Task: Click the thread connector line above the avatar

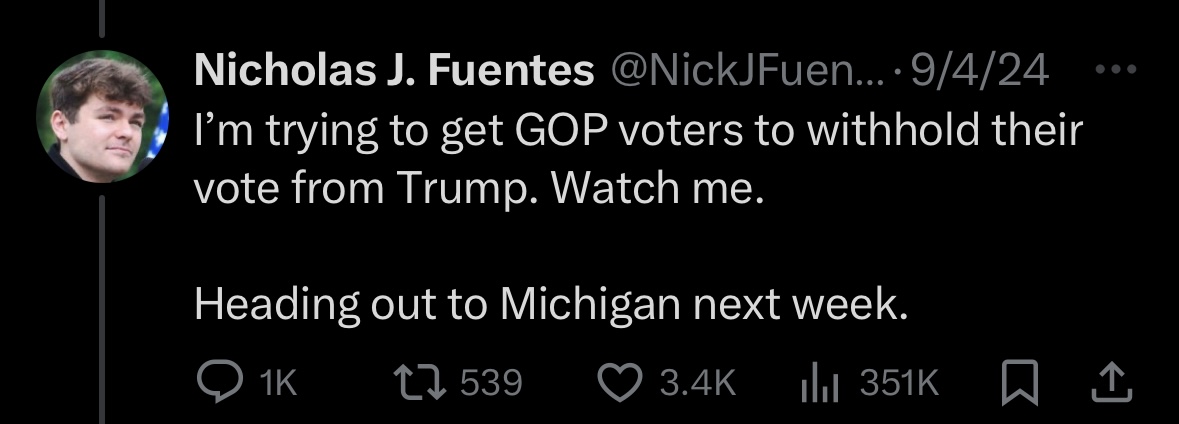Action: [x=102, y=19]
